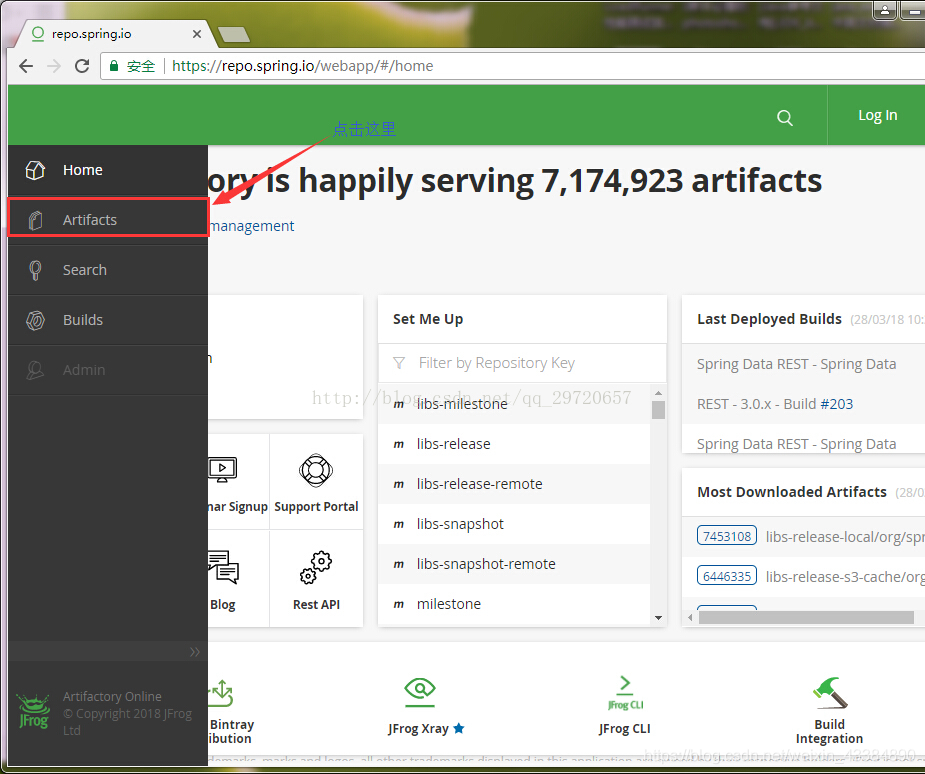Click the blue management link under heading
The width and height of the screenshot is (925, 774).
(x=252, y=226)
